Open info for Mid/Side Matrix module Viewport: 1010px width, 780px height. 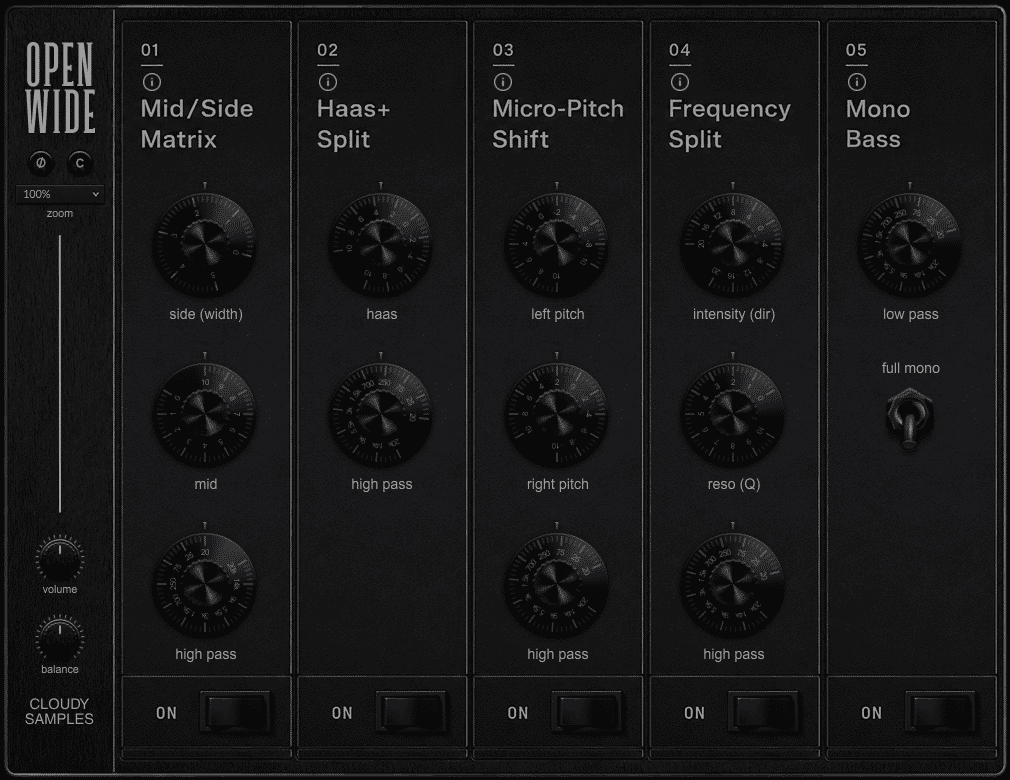(151, 82)
